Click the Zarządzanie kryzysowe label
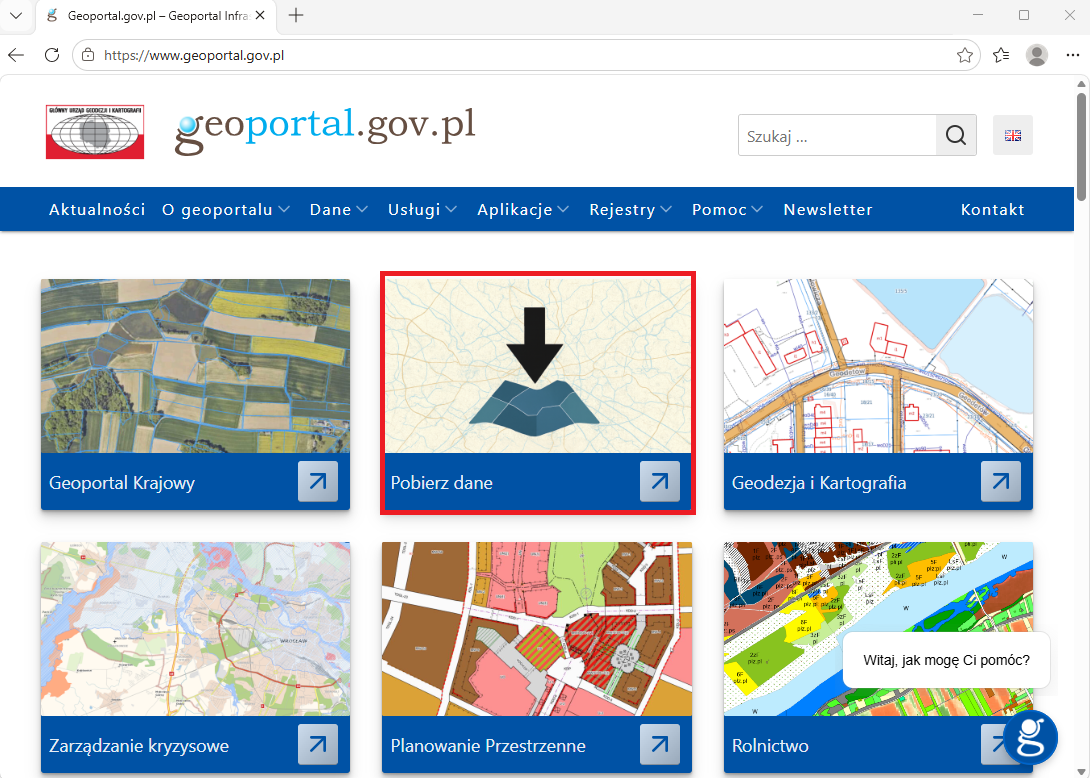1090x778 pixels. coord(138,745)
